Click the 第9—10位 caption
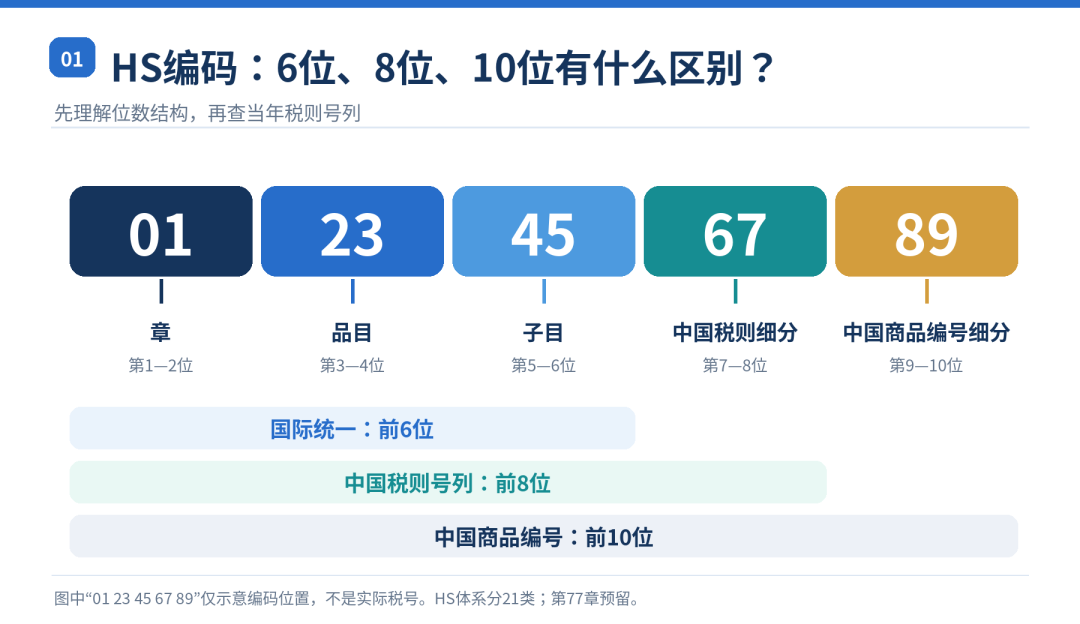This screenshot has height=624, width=1080. click(926, 365)
